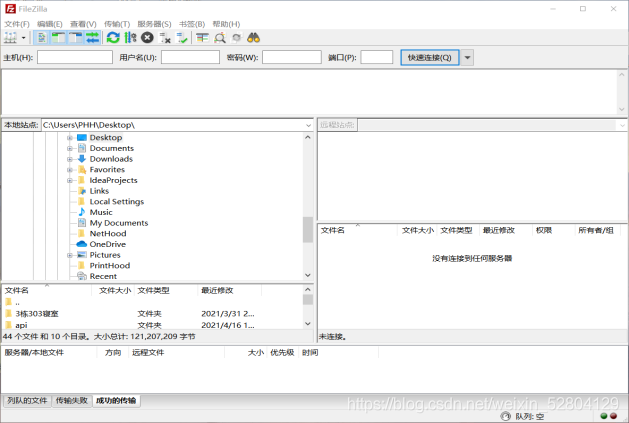Focus the 密码(W) password field
Viewport: 629px width, 423px height.
(292, 57)
